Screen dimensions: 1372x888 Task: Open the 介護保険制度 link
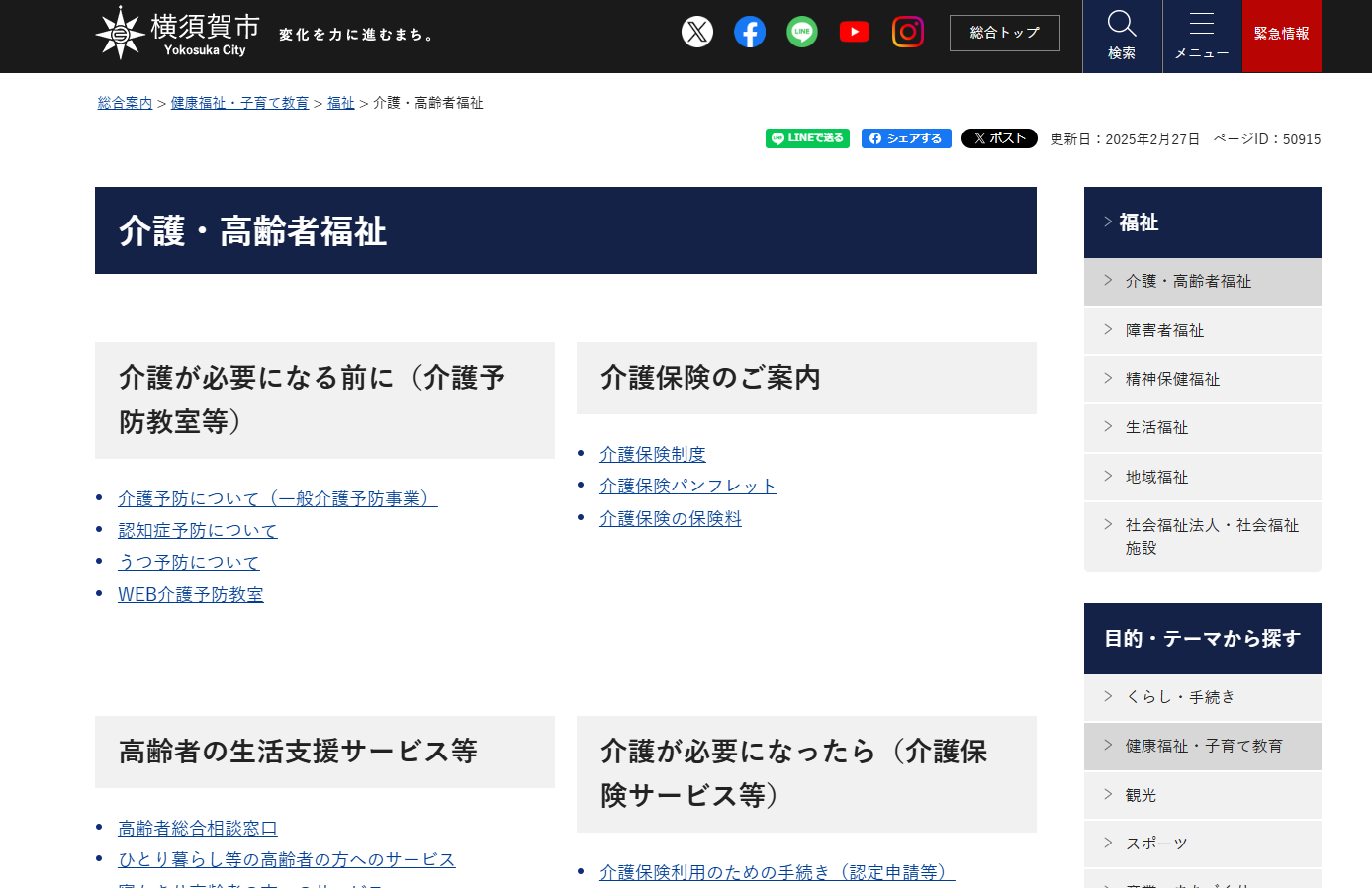pyautogui.click(x=653, y=454)
